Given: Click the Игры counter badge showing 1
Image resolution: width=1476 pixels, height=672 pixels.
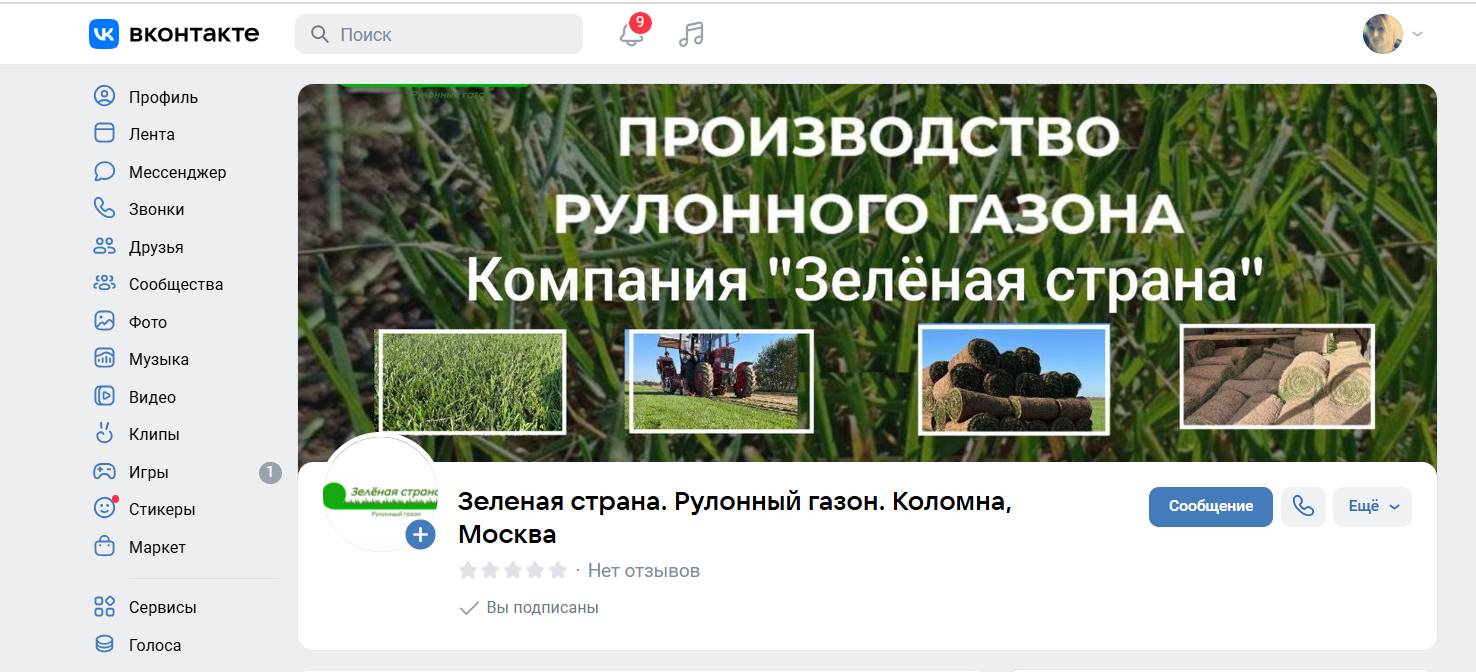Looking at the screenshot, I should pyautogui.click(x=270, y=472).
